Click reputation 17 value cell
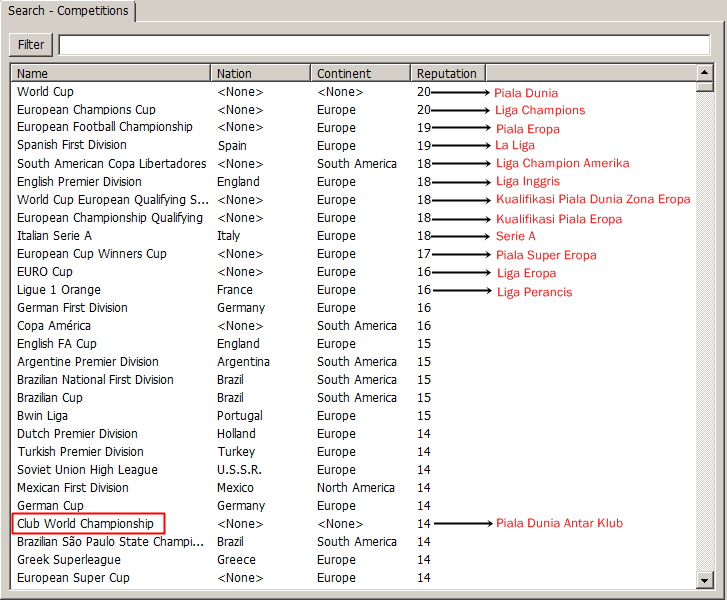 pos(424,254)
